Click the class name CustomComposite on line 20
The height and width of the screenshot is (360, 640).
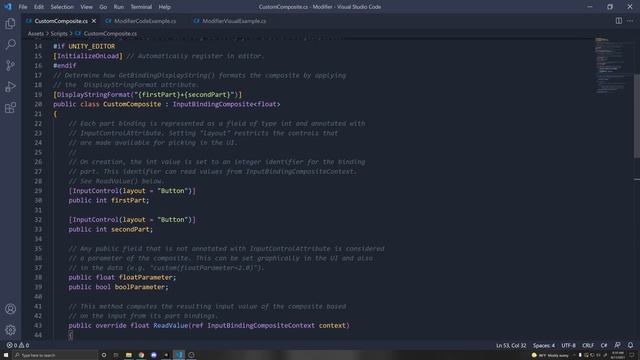(132, 104)
